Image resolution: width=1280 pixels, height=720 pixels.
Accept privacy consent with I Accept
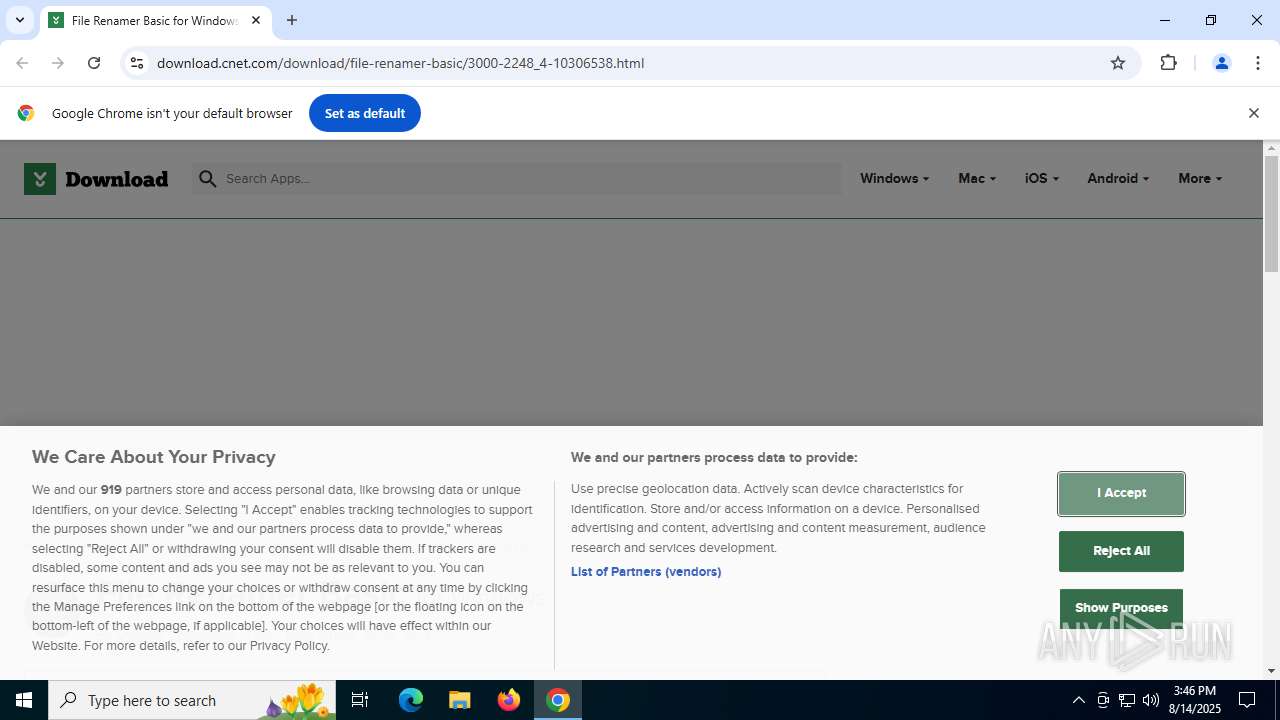click(1121, 493)
